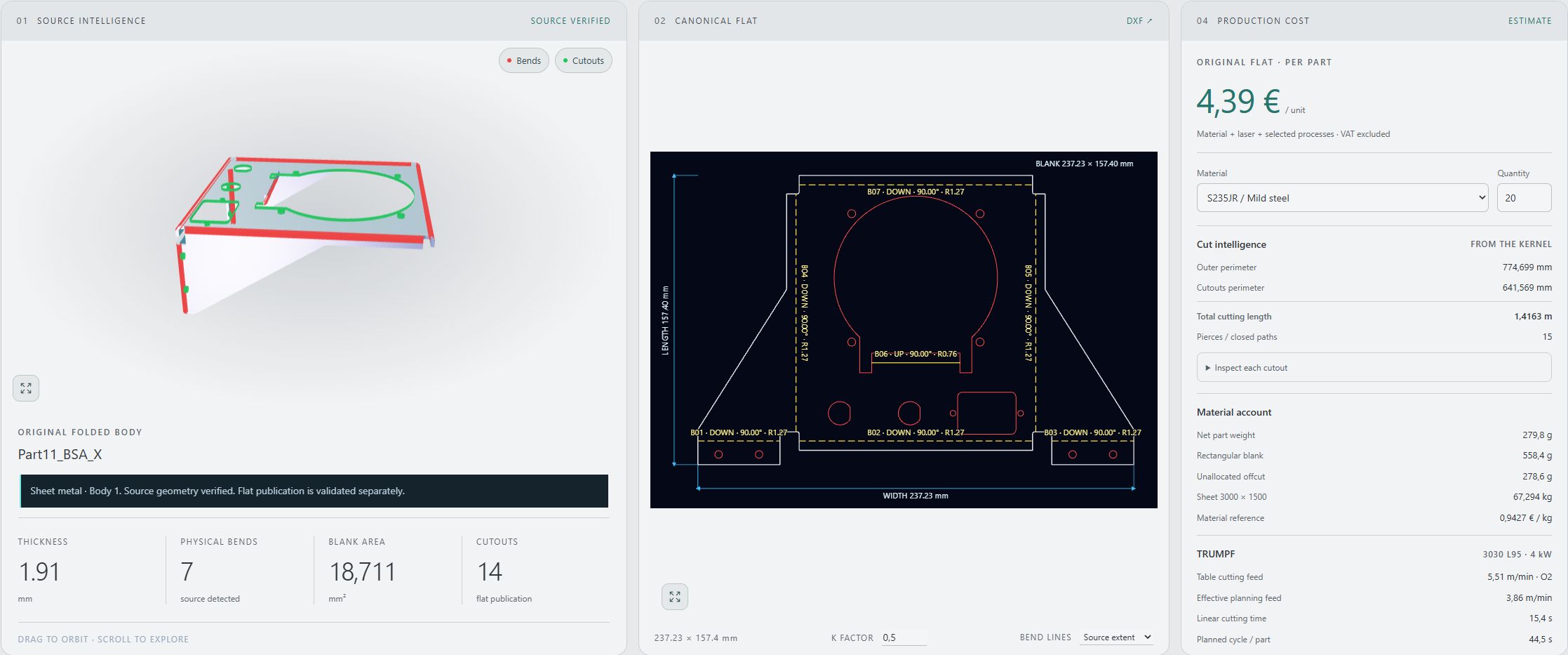
Task: Click the ESTIMATE label in Production Cost
Action: click(x=1530, y=21)
